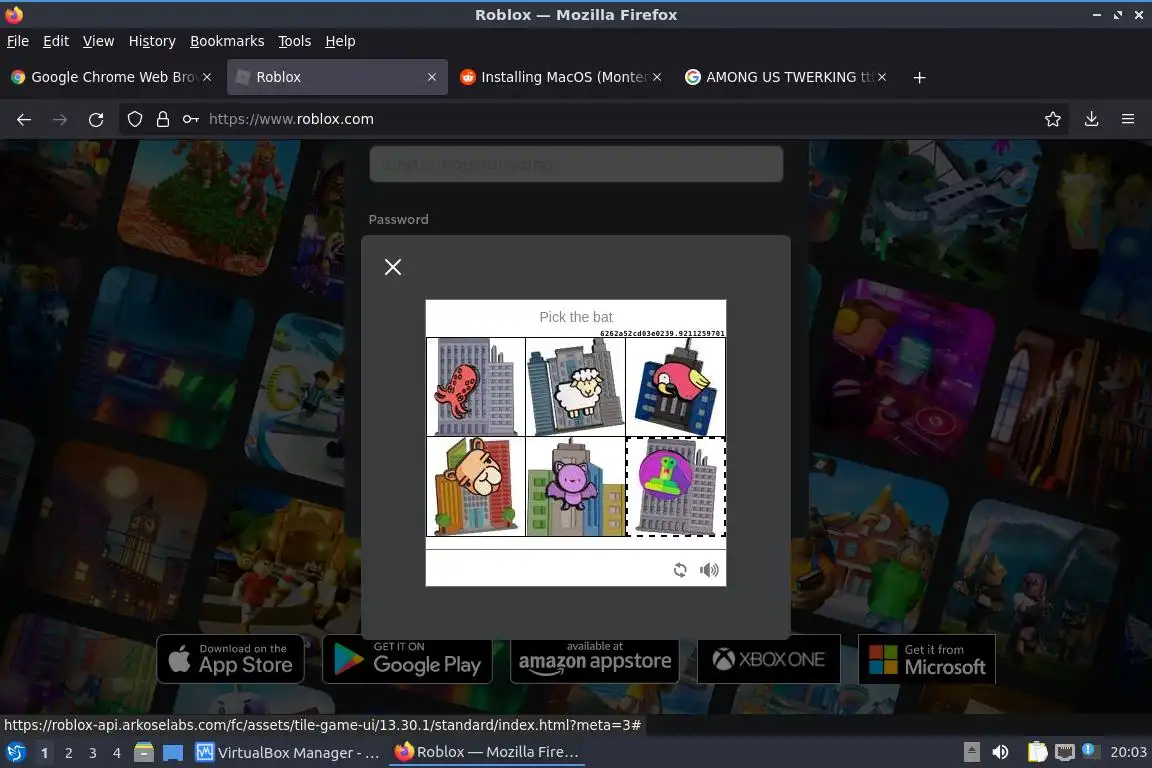
Task: Click the forward navigation arrow
Action: (x=60, y=119)
